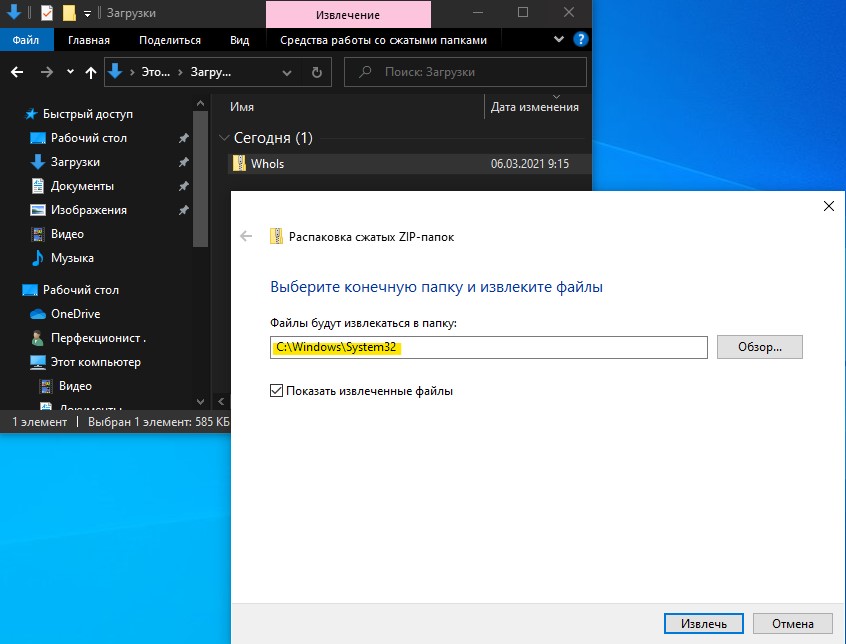Image resolution: width=846 pixels, height=644 pixels.
Task: Open Видео under Этот компьютер
Action: (75, 386)
